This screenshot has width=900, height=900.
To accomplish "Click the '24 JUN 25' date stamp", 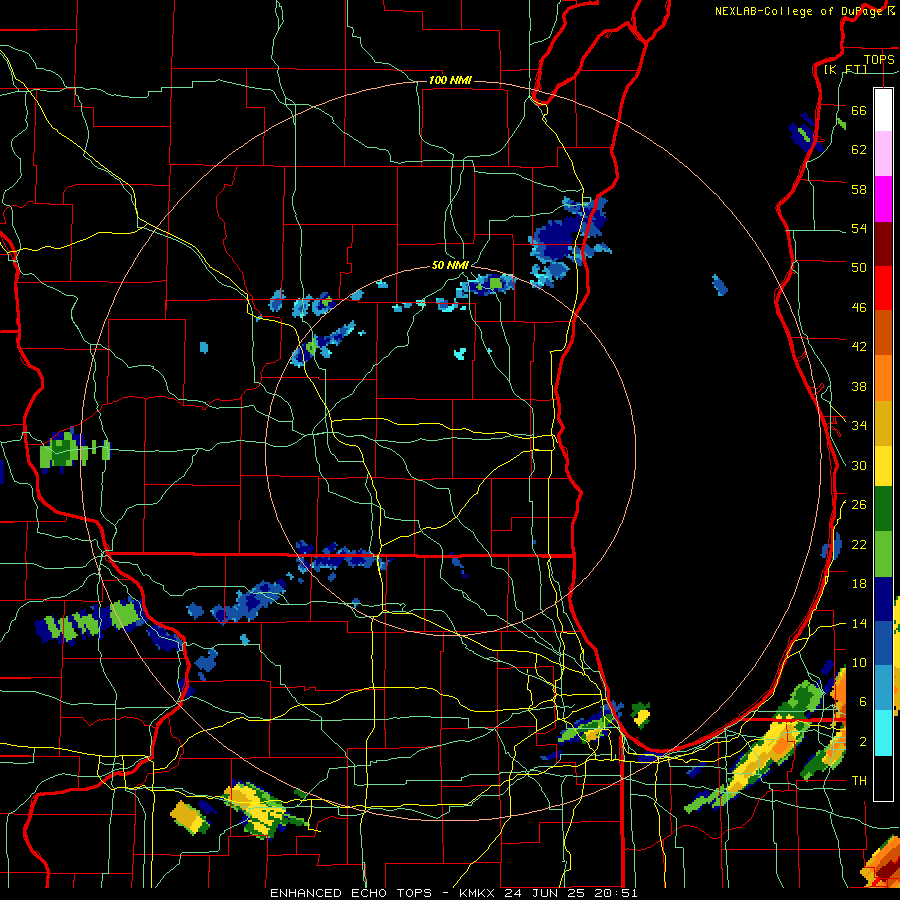I will pyautogui.click(x=545, y=893).
